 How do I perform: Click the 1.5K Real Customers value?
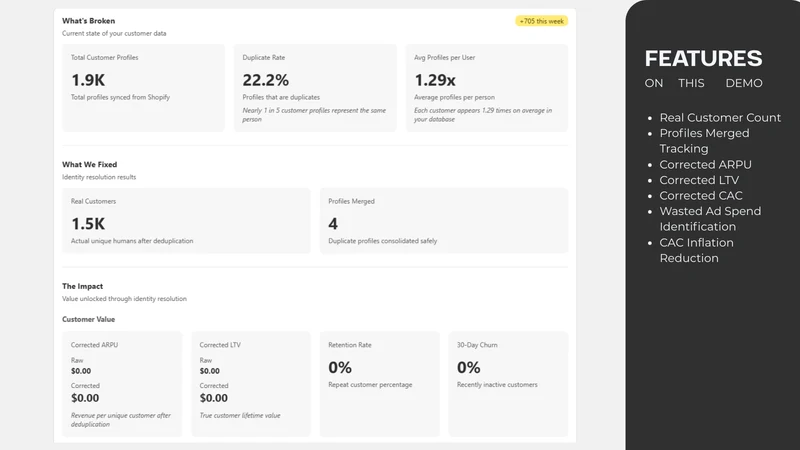[x=88, y=224]
